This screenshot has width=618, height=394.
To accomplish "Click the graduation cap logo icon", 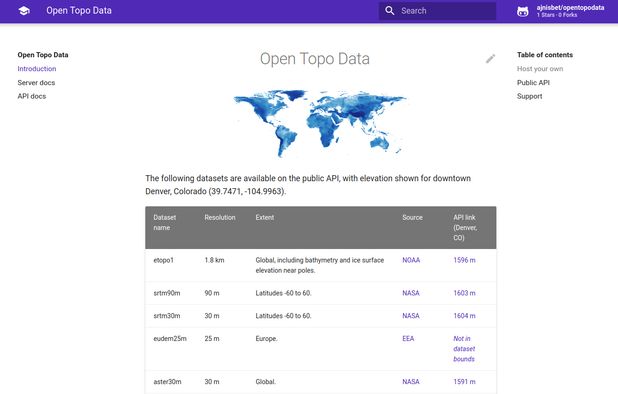I will (24, 11).
